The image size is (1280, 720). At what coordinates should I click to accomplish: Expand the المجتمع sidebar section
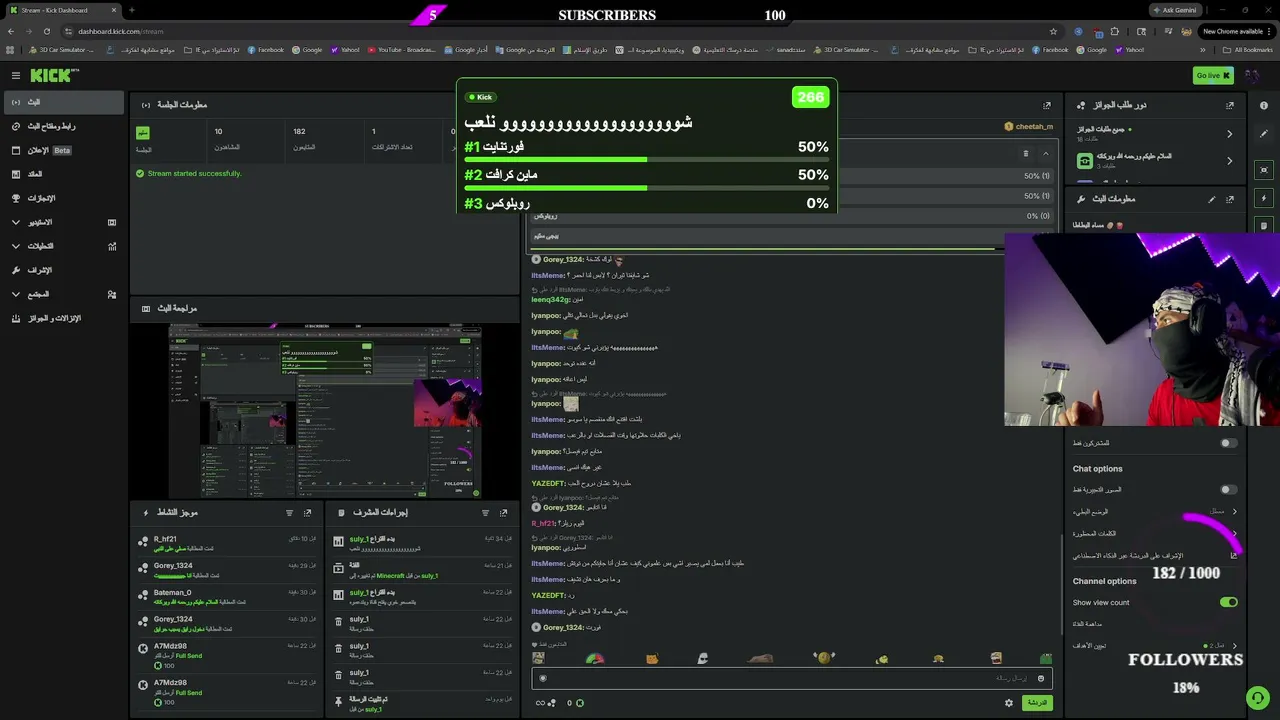point(63,294)
